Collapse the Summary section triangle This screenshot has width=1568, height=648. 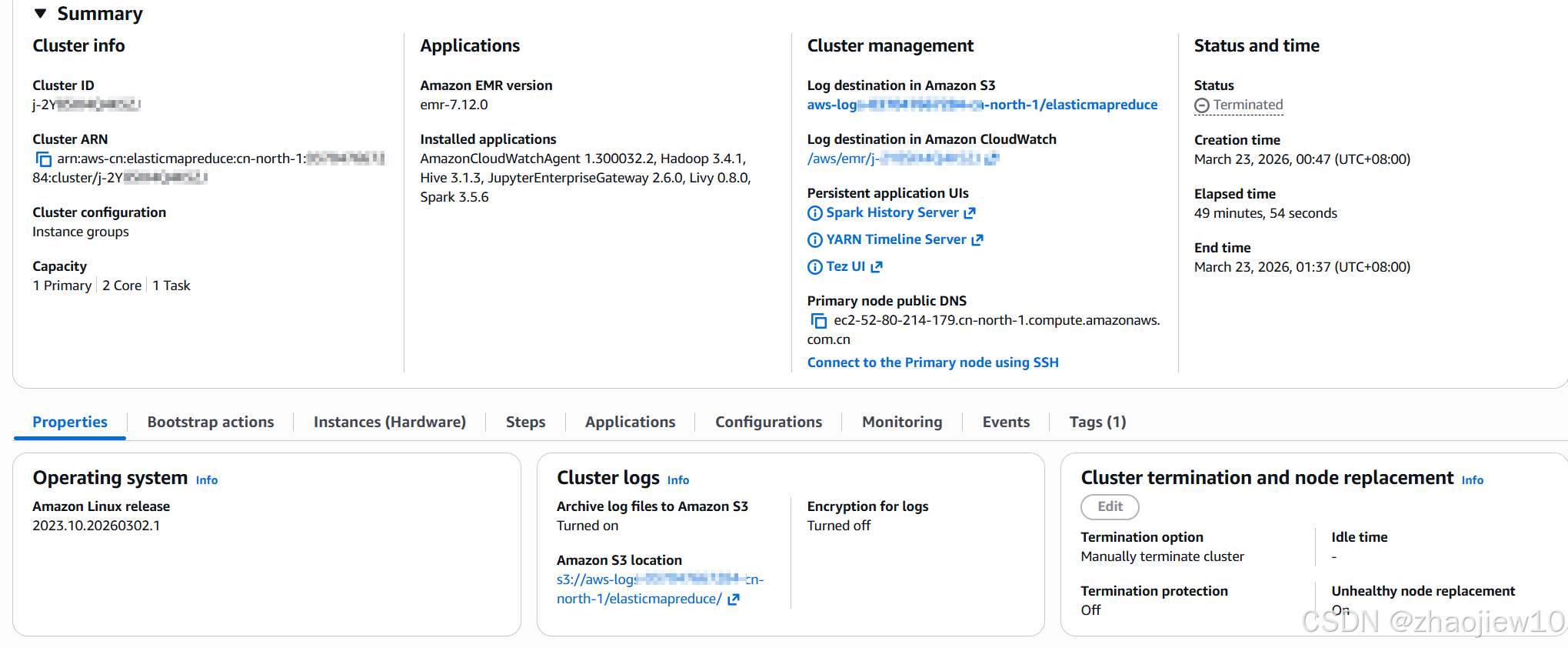click(41, 14)
